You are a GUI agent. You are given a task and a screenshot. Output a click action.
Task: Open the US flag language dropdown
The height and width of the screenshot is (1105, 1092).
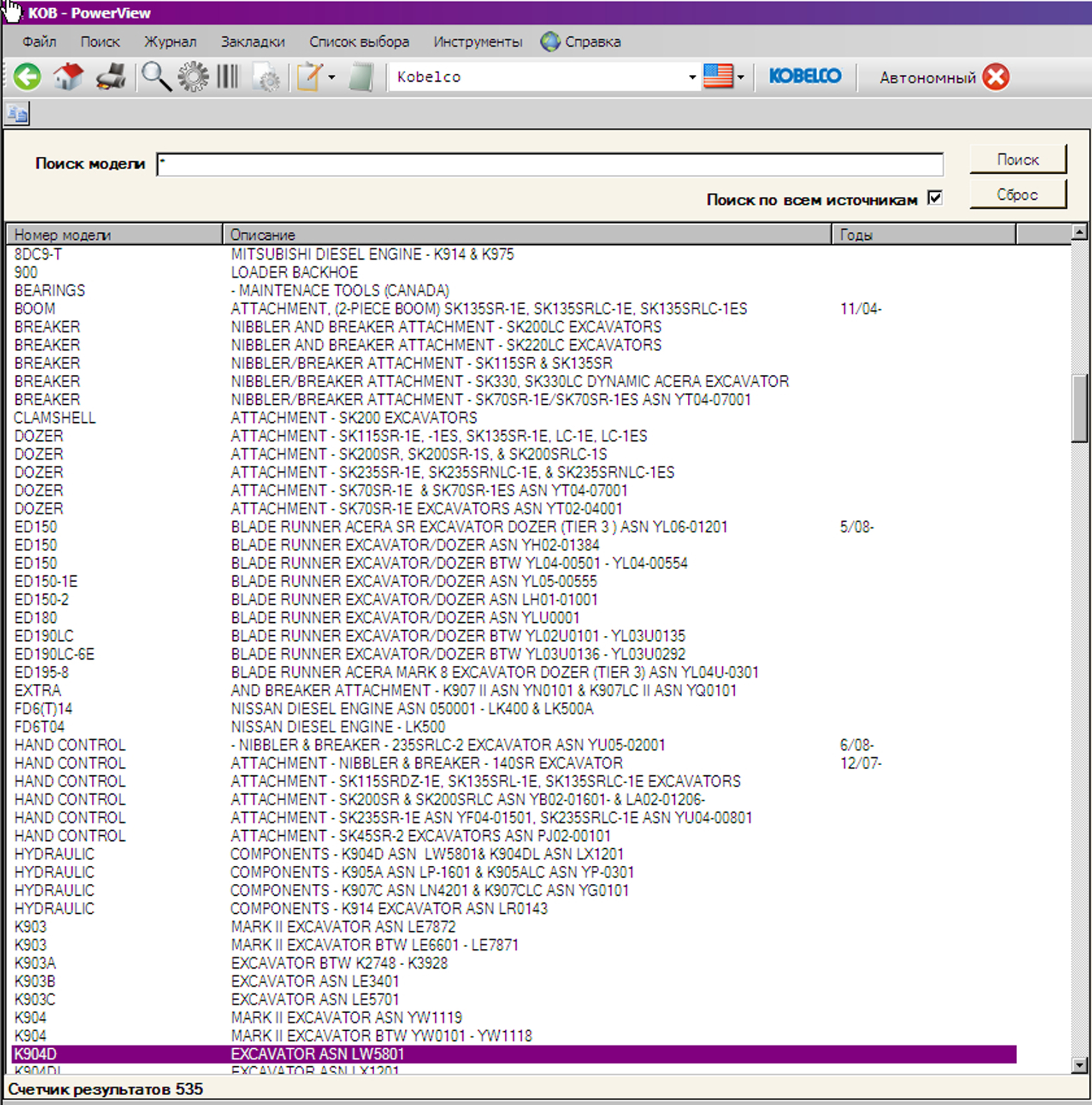pyautogui.click(x=740, y=77)
